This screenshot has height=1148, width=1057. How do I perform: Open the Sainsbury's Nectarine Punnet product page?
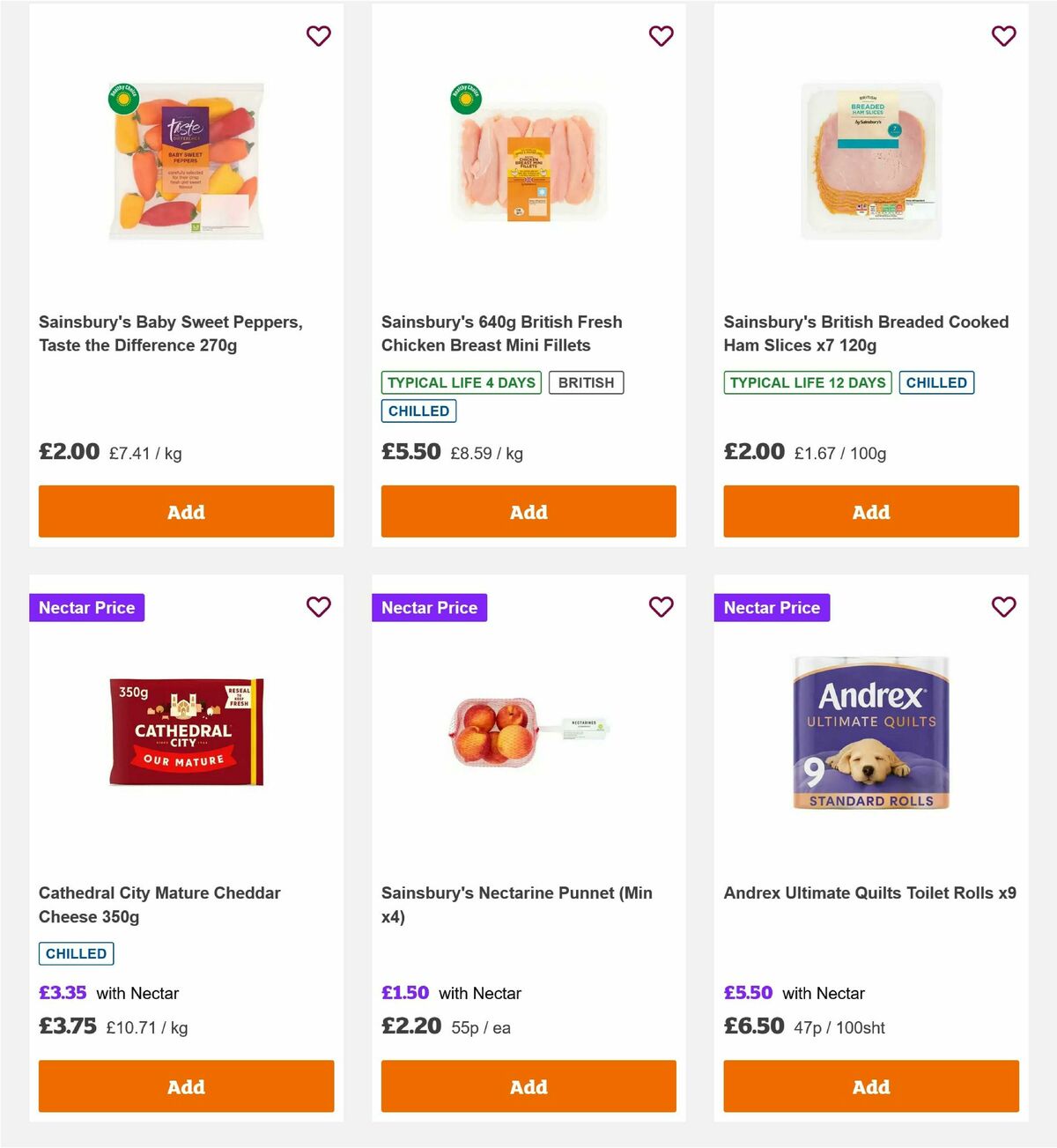click(516, 904)
